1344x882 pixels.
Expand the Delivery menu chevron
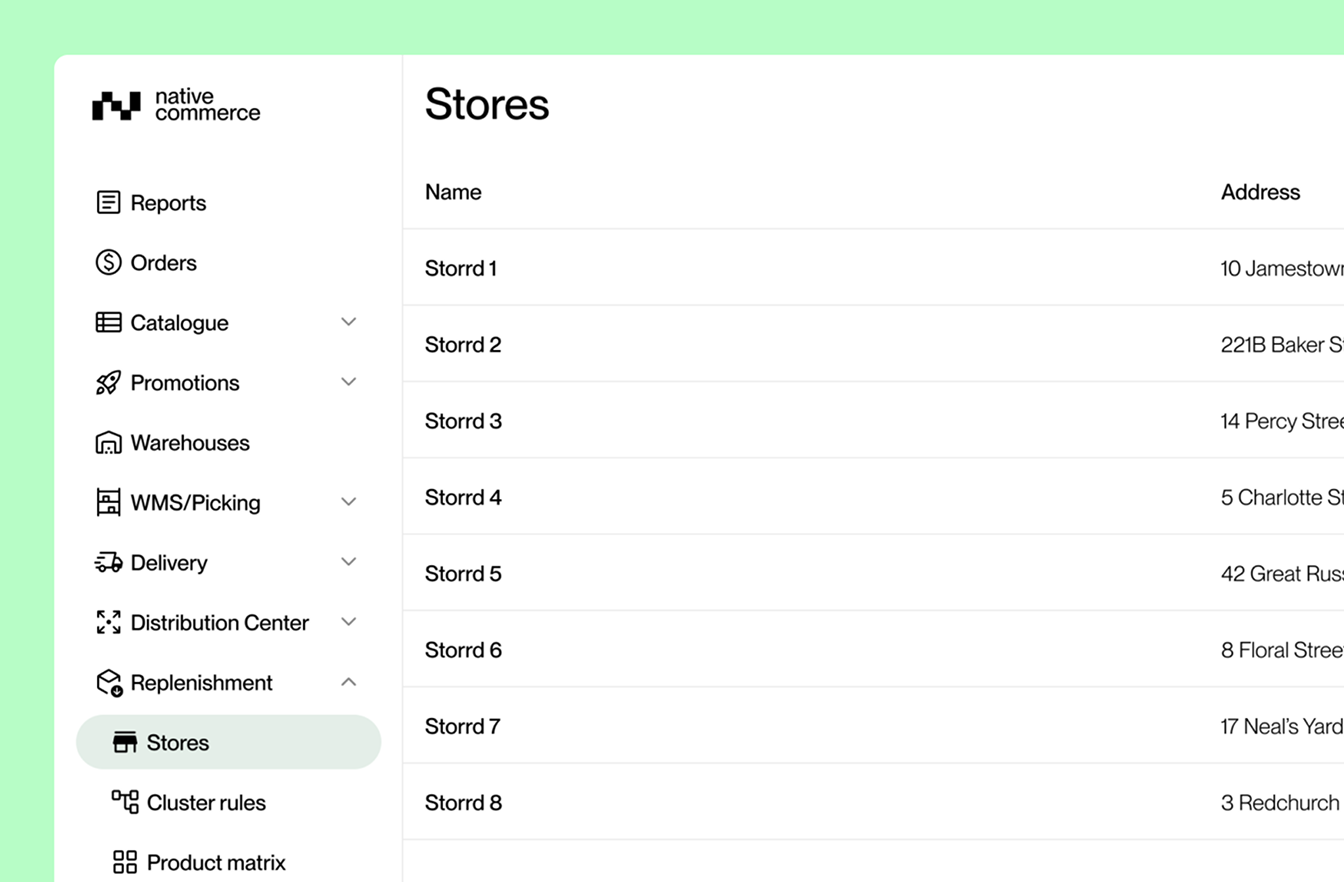pos(348,562)
